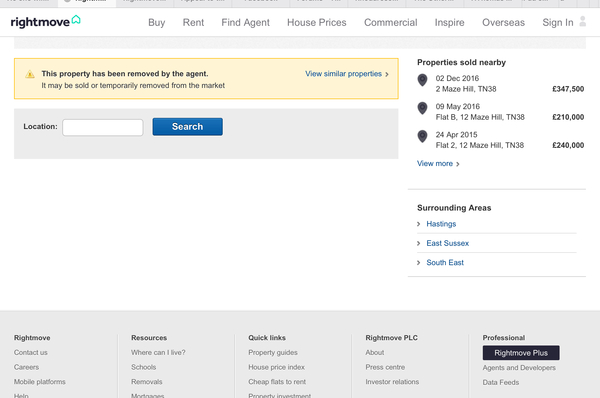Click chevron next to View more
Viewport: 600px width, 398px height.
point(458,164)
